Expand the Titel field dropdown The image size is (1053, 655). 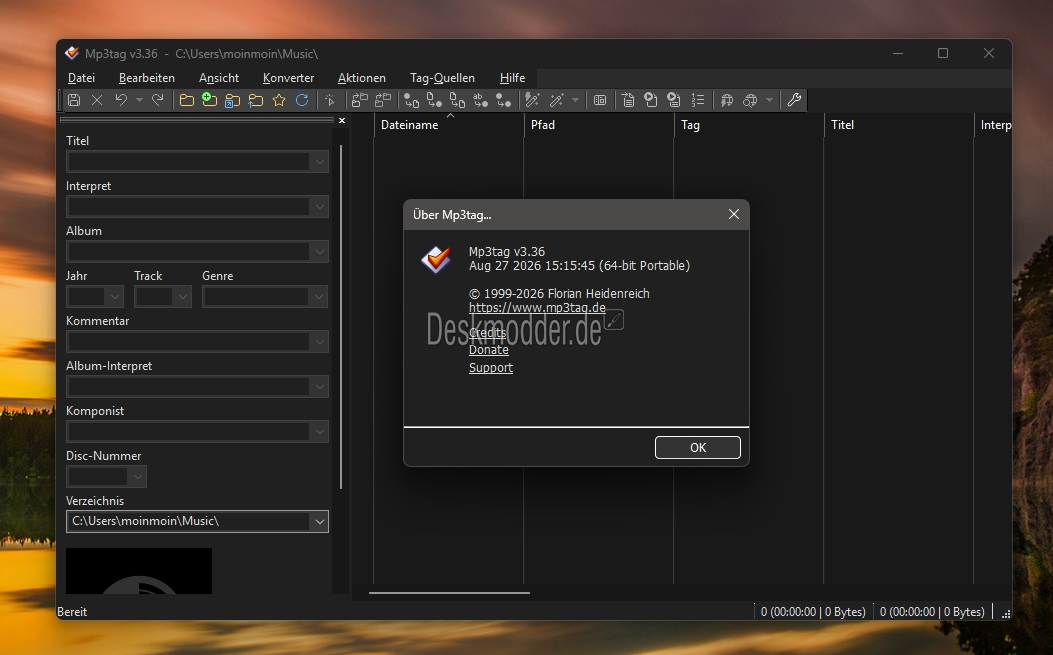tap(319, 162)
